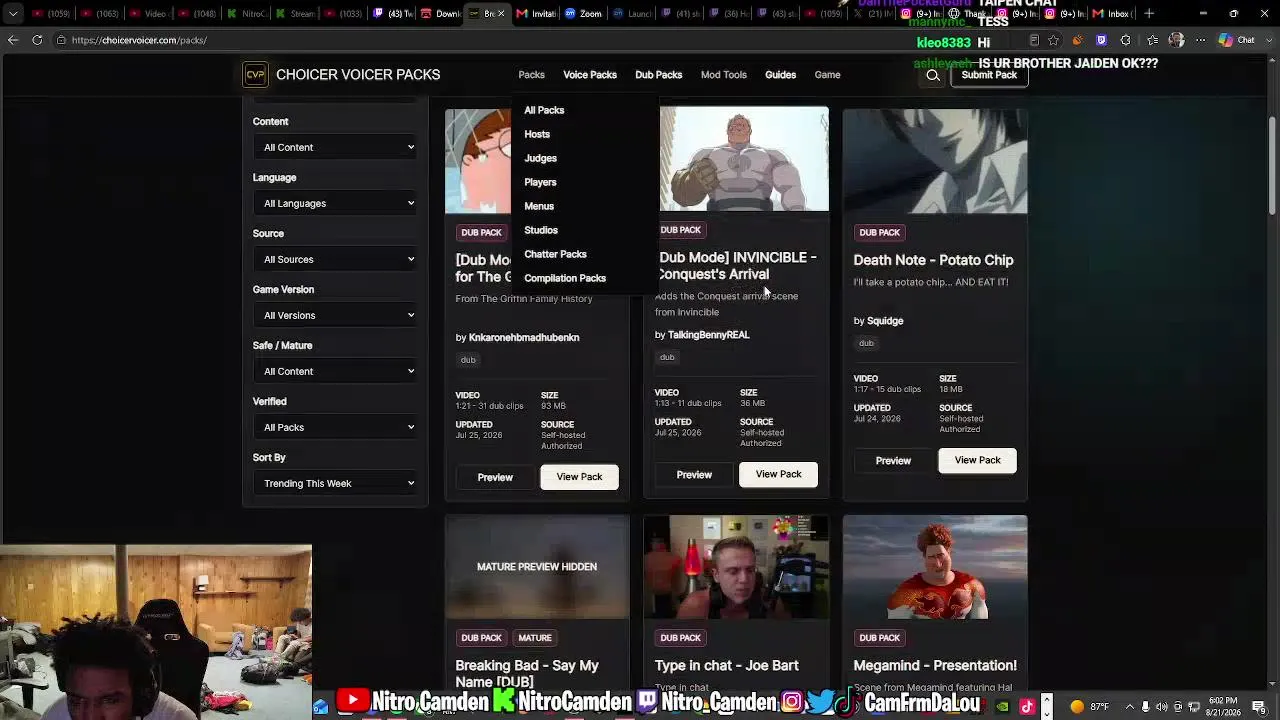Expand the Content filter dropdown
The width and height of the screenshot is (1280, 720).
337,147
